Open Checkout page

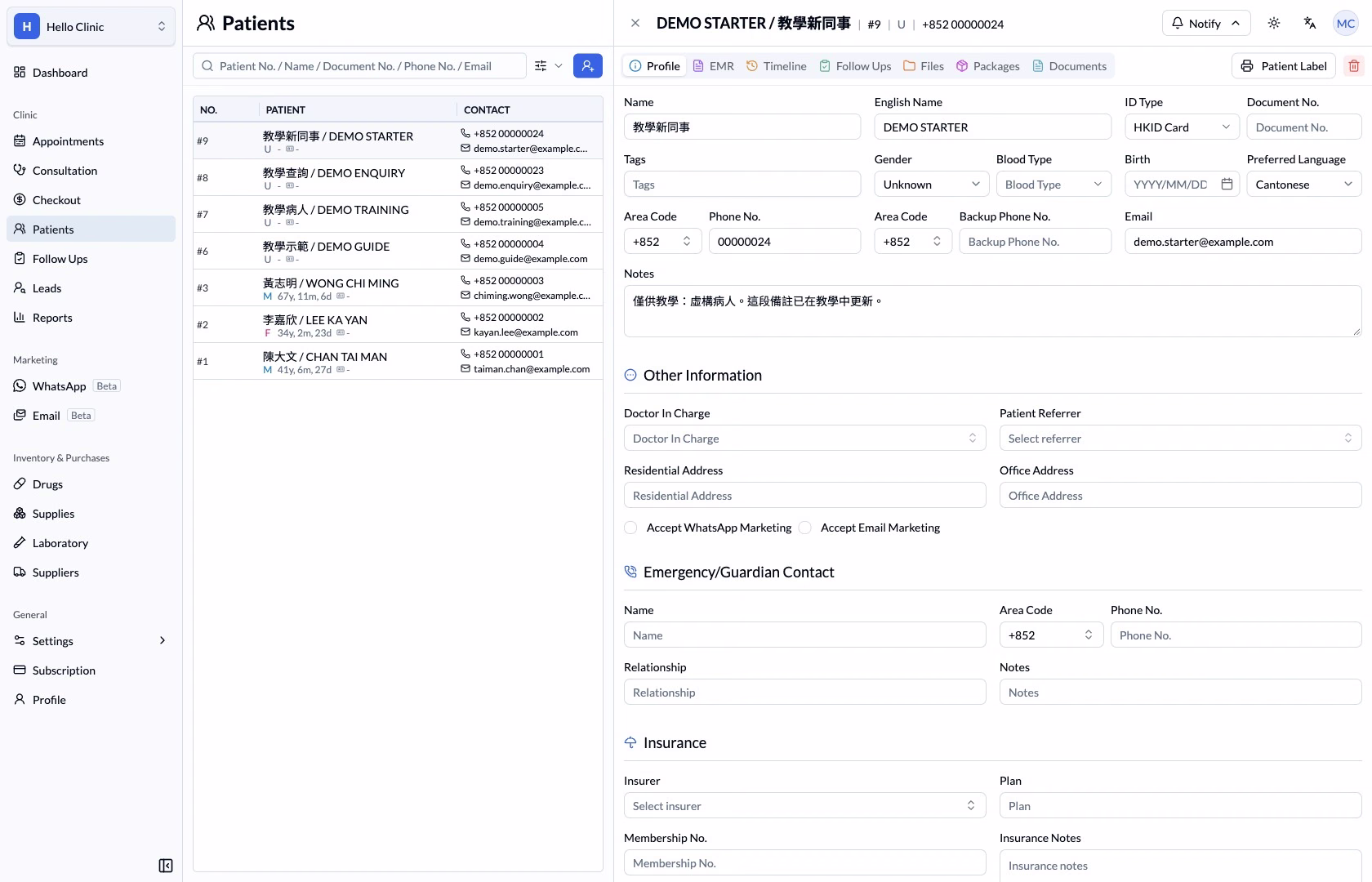(x=91, y=200)
